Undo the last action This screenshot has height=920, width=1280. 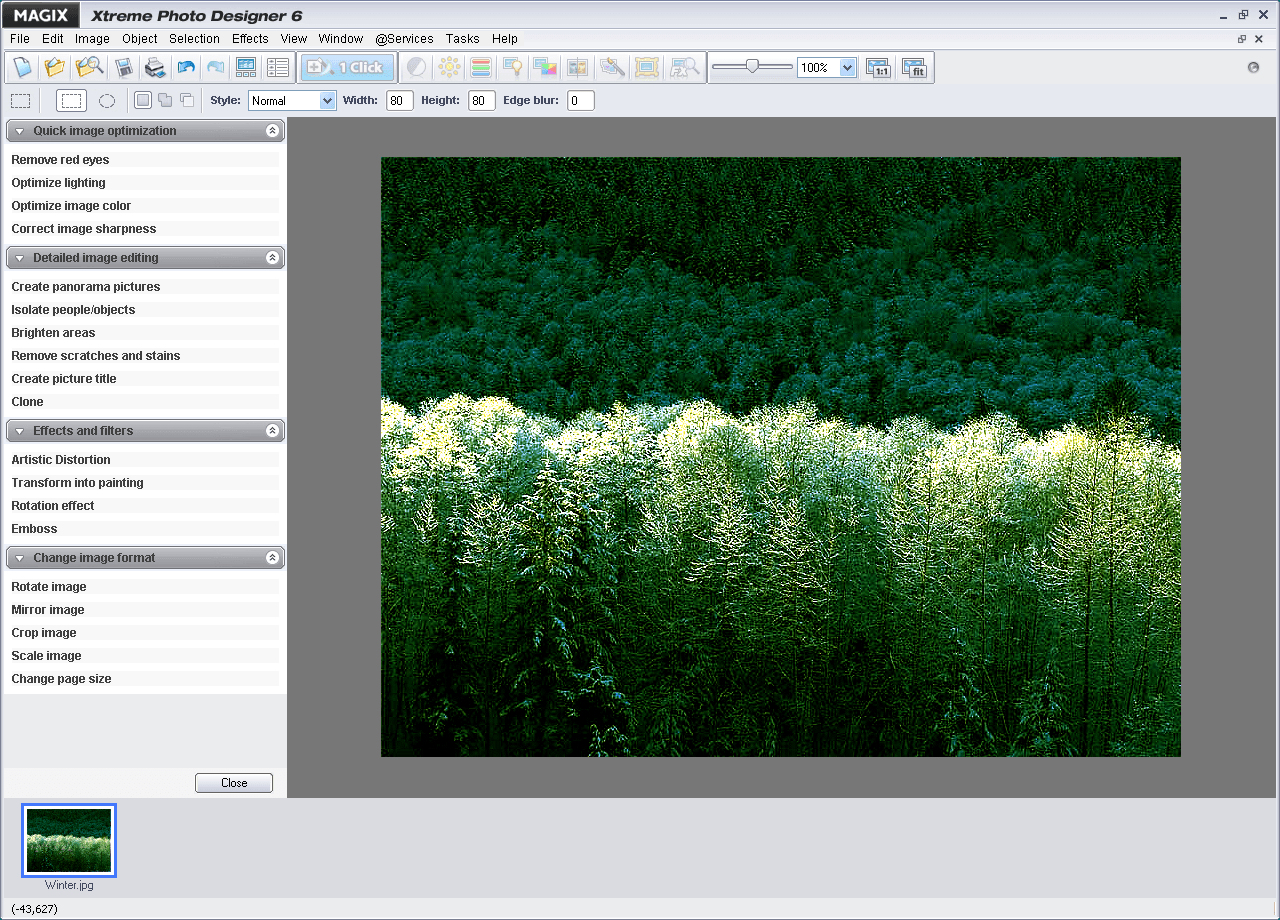[186, 67]
